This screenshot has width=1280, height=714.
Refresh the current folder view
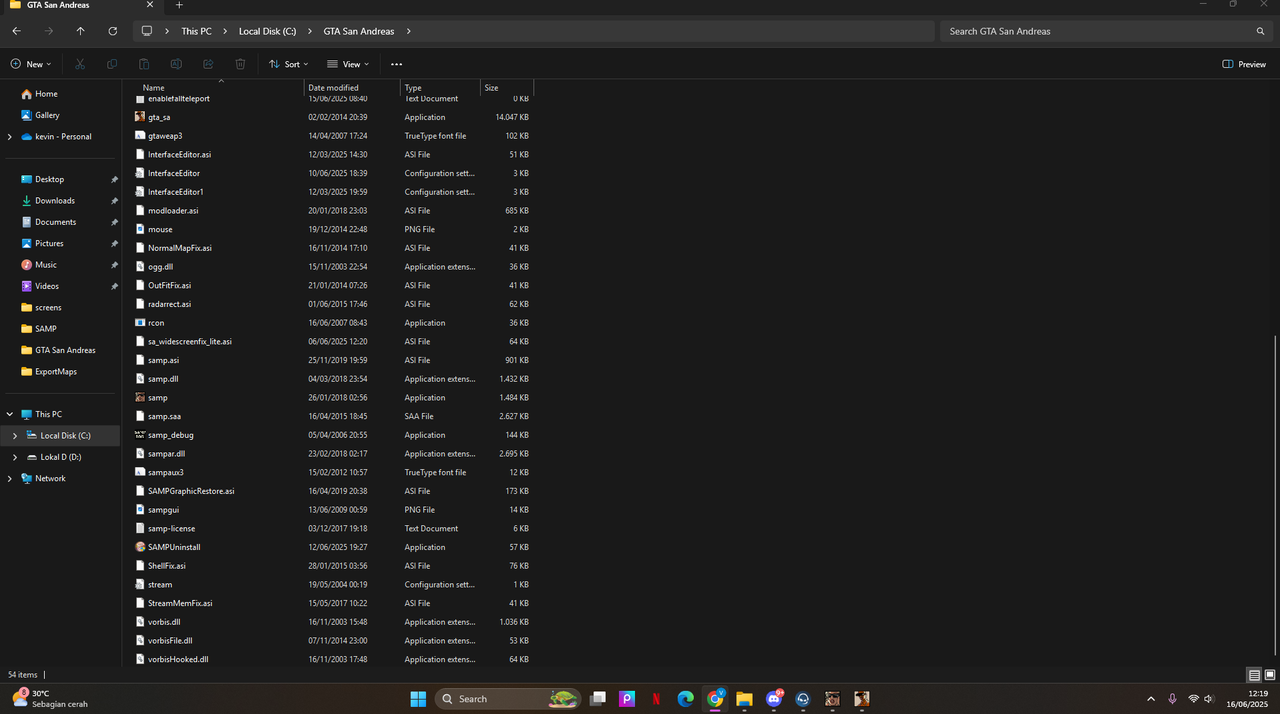pyautogui.click(x=112, y=31)
